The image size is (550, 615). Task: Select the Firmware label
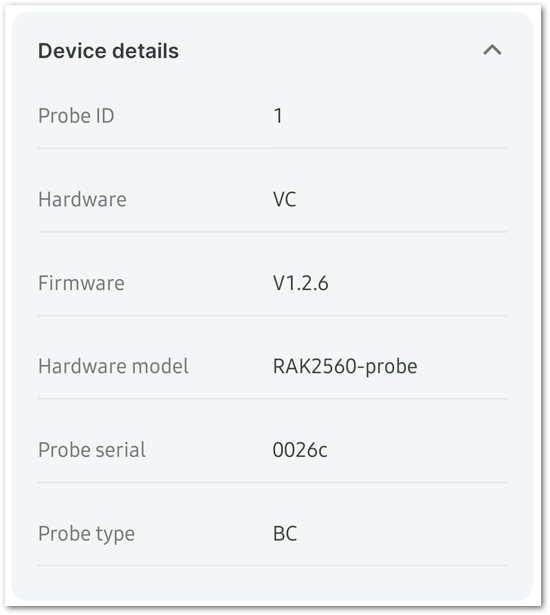coord(81,283)
